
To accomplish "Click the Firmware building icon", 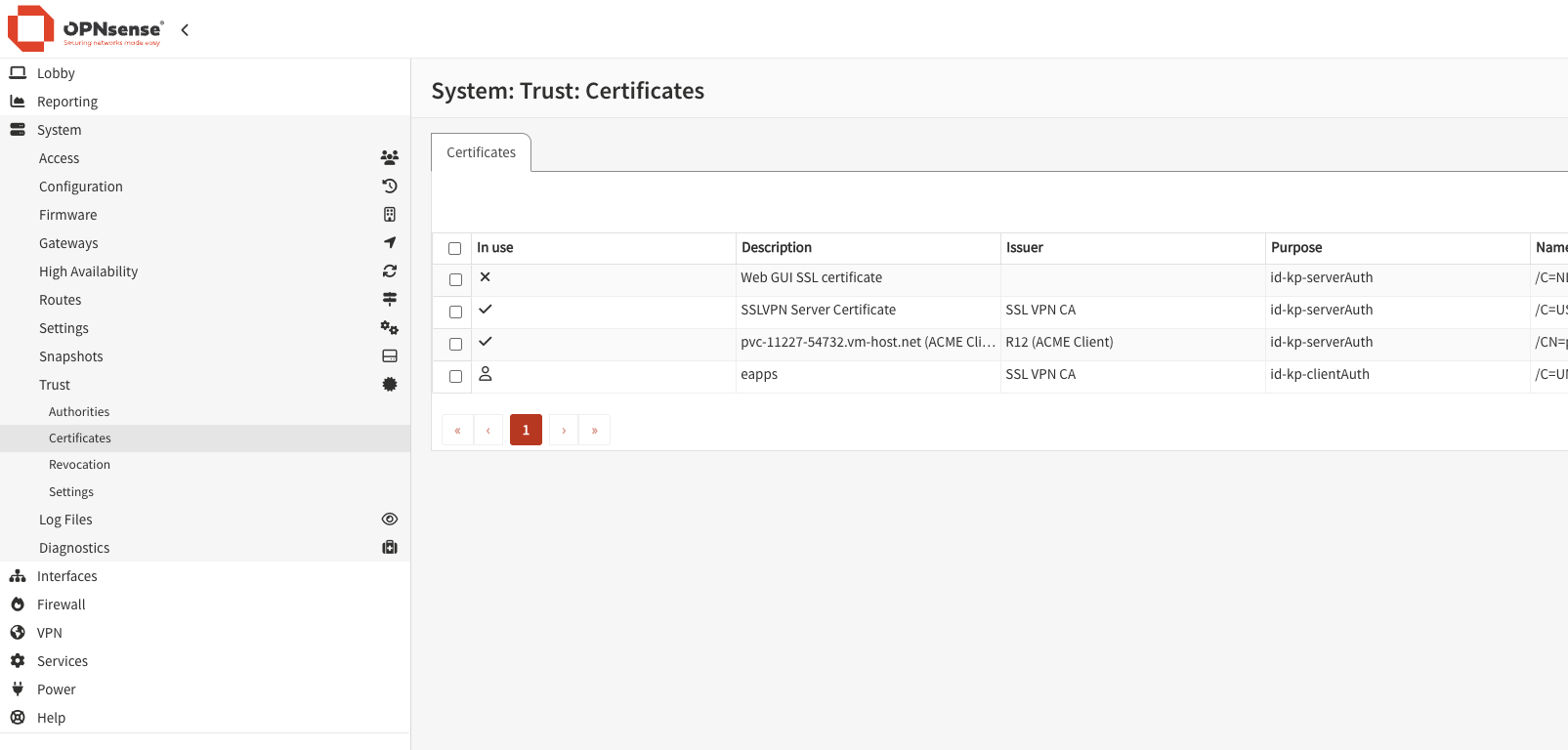I will [389, 215].
